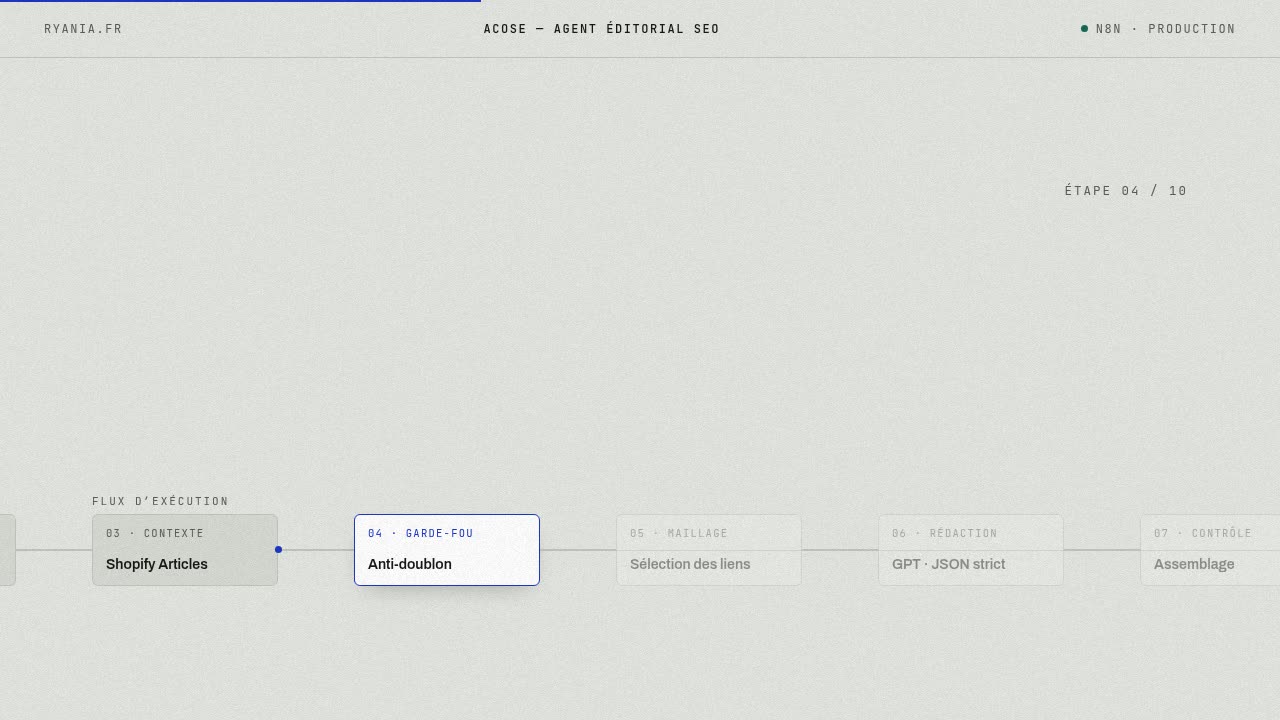This screenshot has width=1280, height=720.
Task: Select the 06 Rédaction GPT JSON strict step
Action: coord(971,550)
